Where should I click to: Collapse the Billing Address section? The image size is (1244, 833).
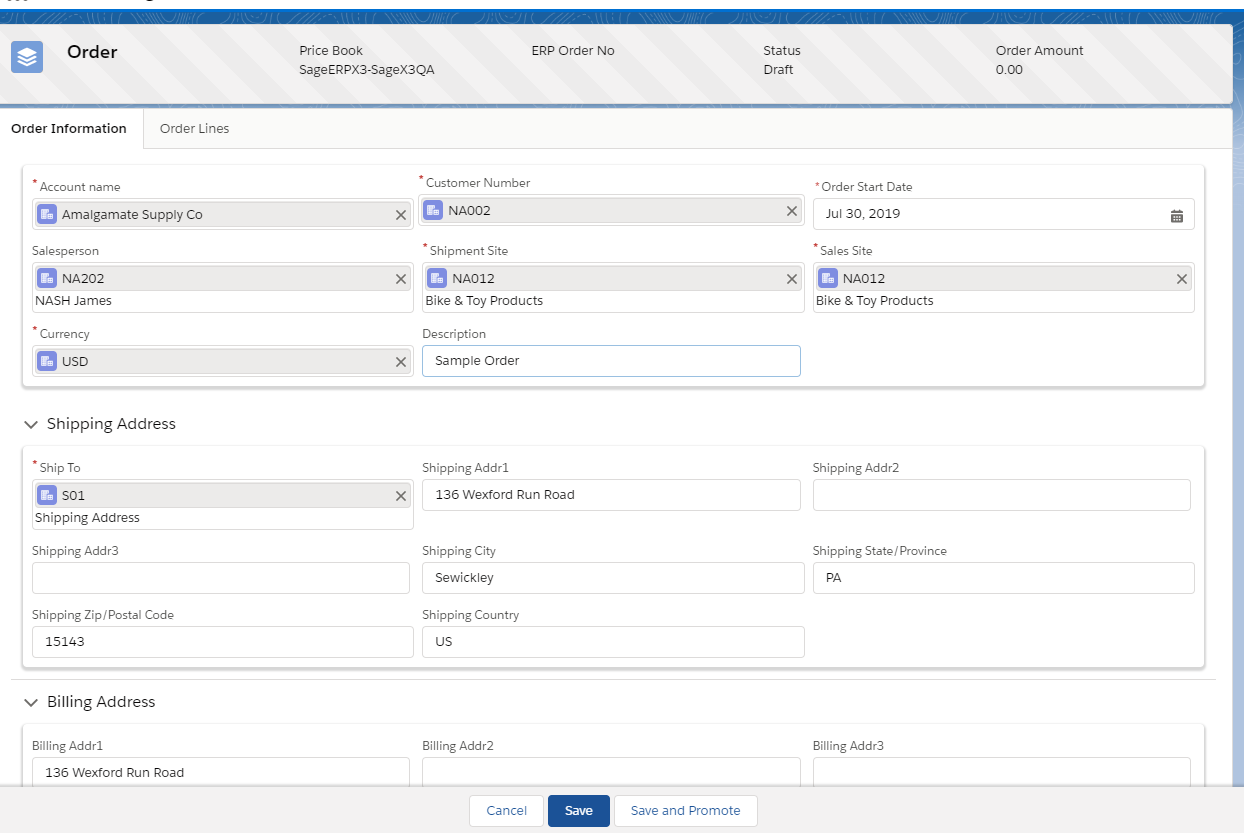click(x=31, y=703)
